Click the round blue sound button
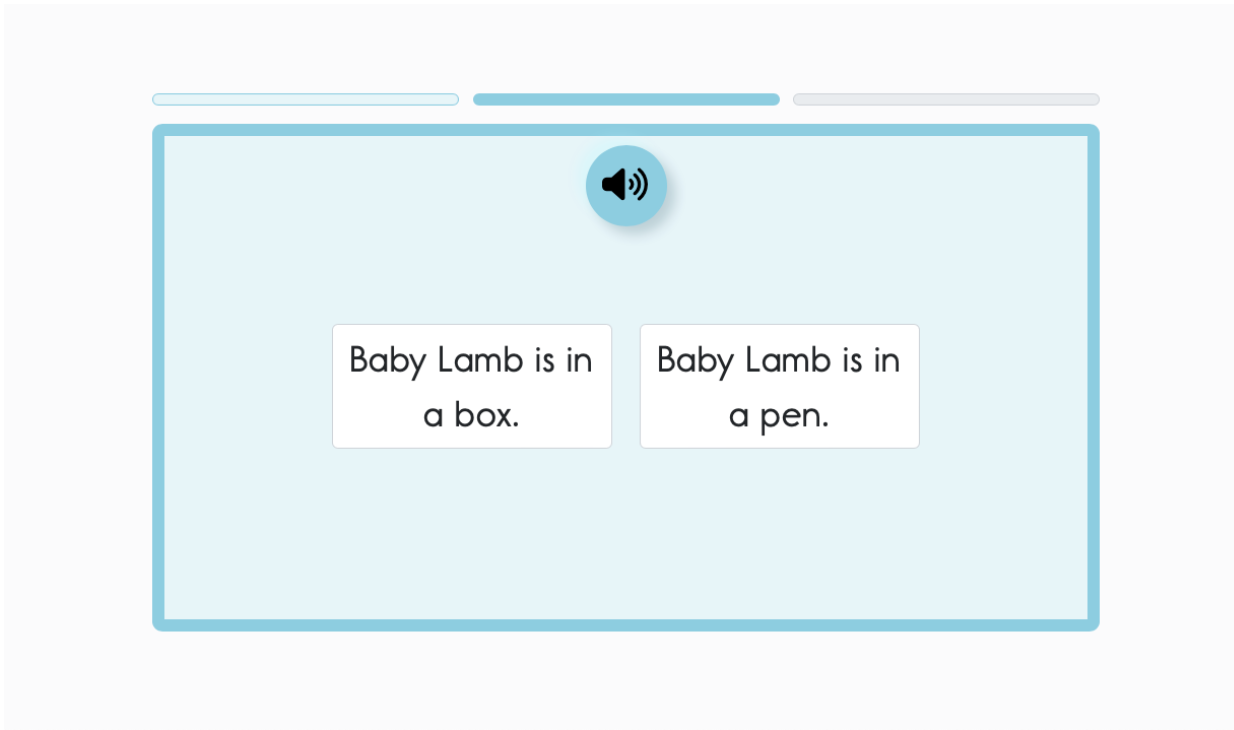The width and height of the screenshot is (1234, 730). point(626,185)
